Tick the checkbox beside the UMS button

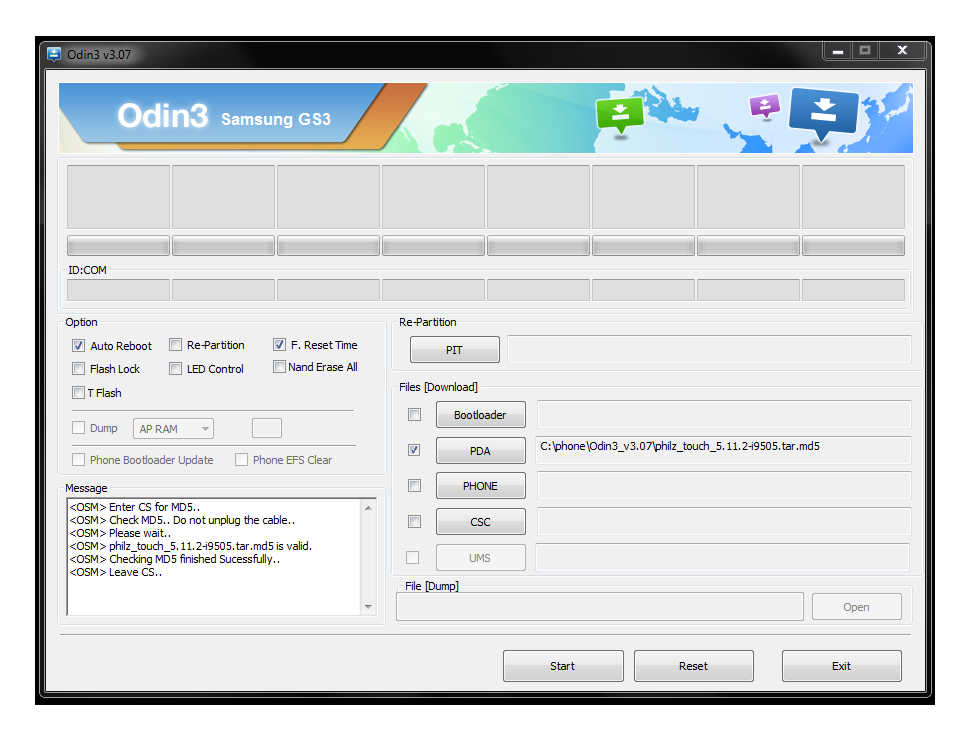point(413,558)
